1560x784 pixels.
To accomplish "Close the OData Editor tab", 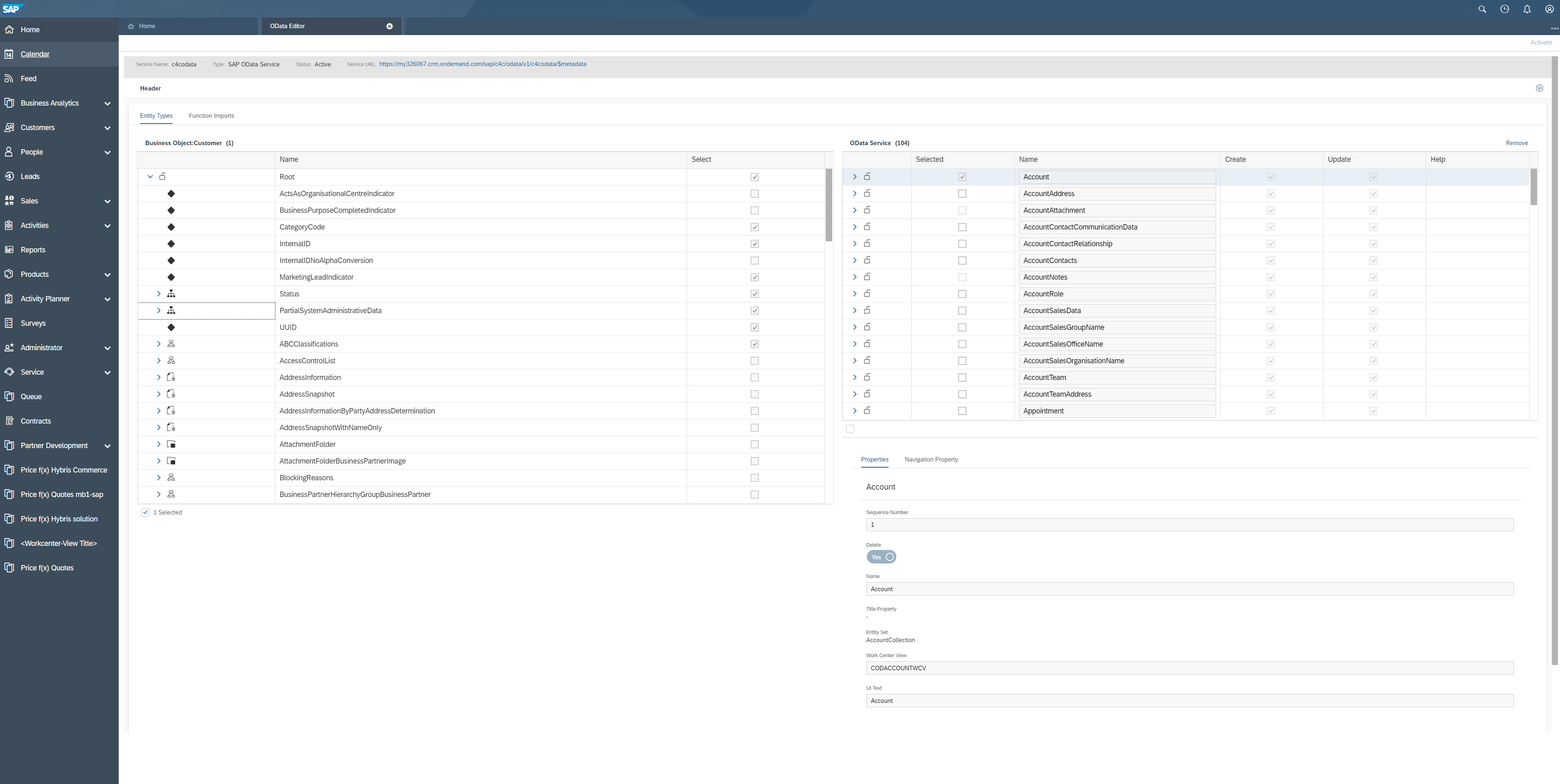I will [390, 26].
